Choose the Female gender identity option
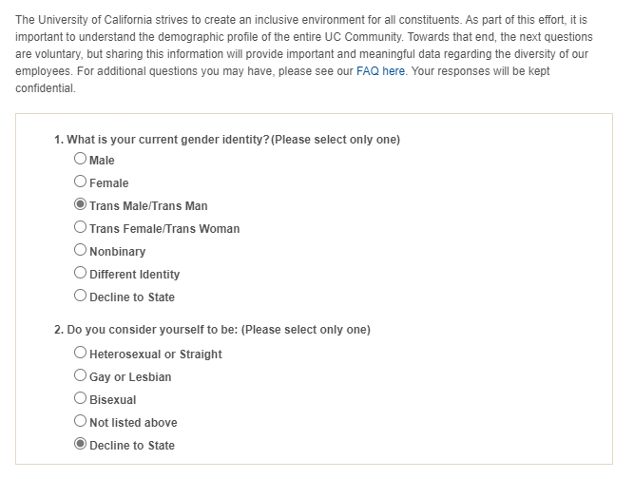The width and height of the screenshot is (635, 479). [80, 181]
